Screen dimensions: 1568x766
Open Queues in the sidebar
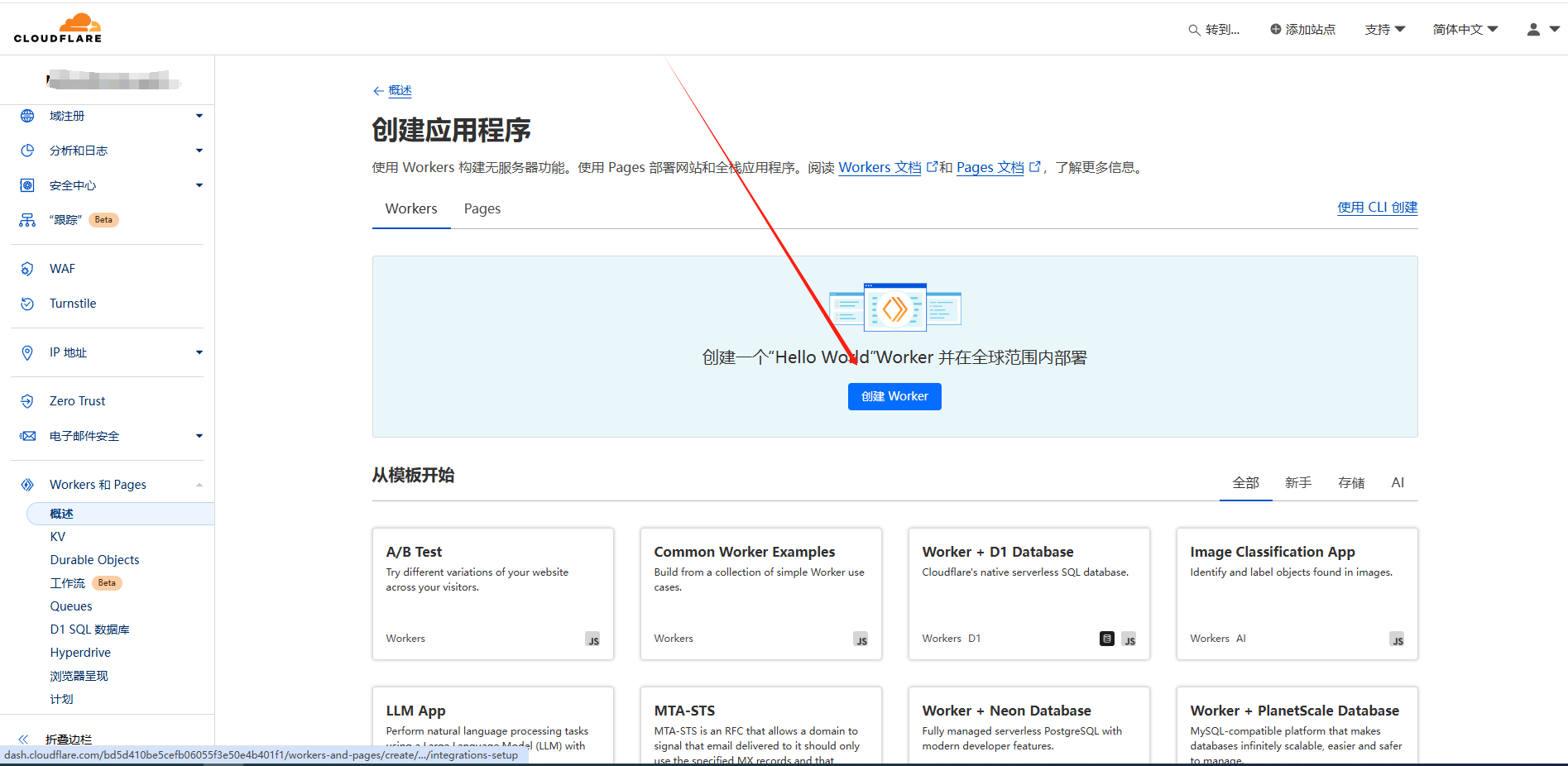pos(71,606)
